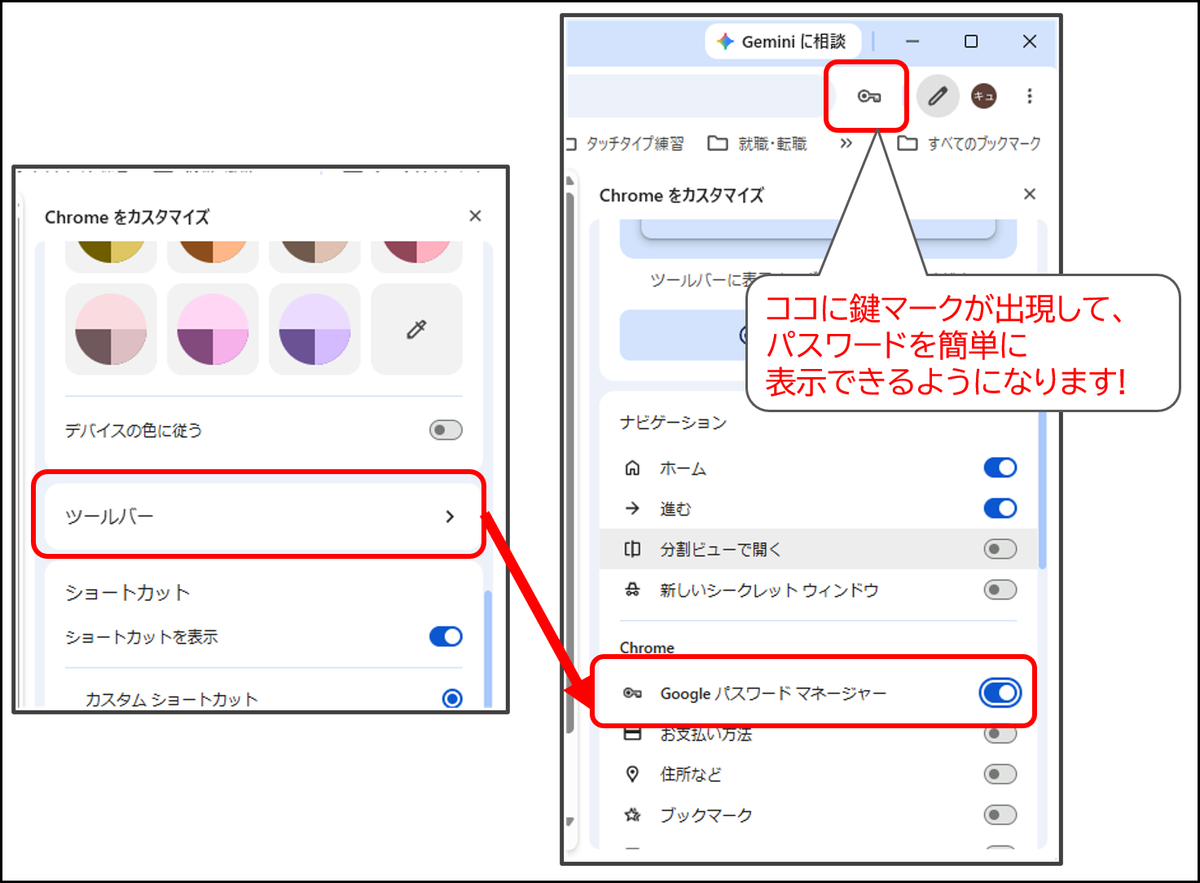This screenshot has height=883, width=1200.
Task: Toggle the 進む navigation switch
Action: point(1000,509)
